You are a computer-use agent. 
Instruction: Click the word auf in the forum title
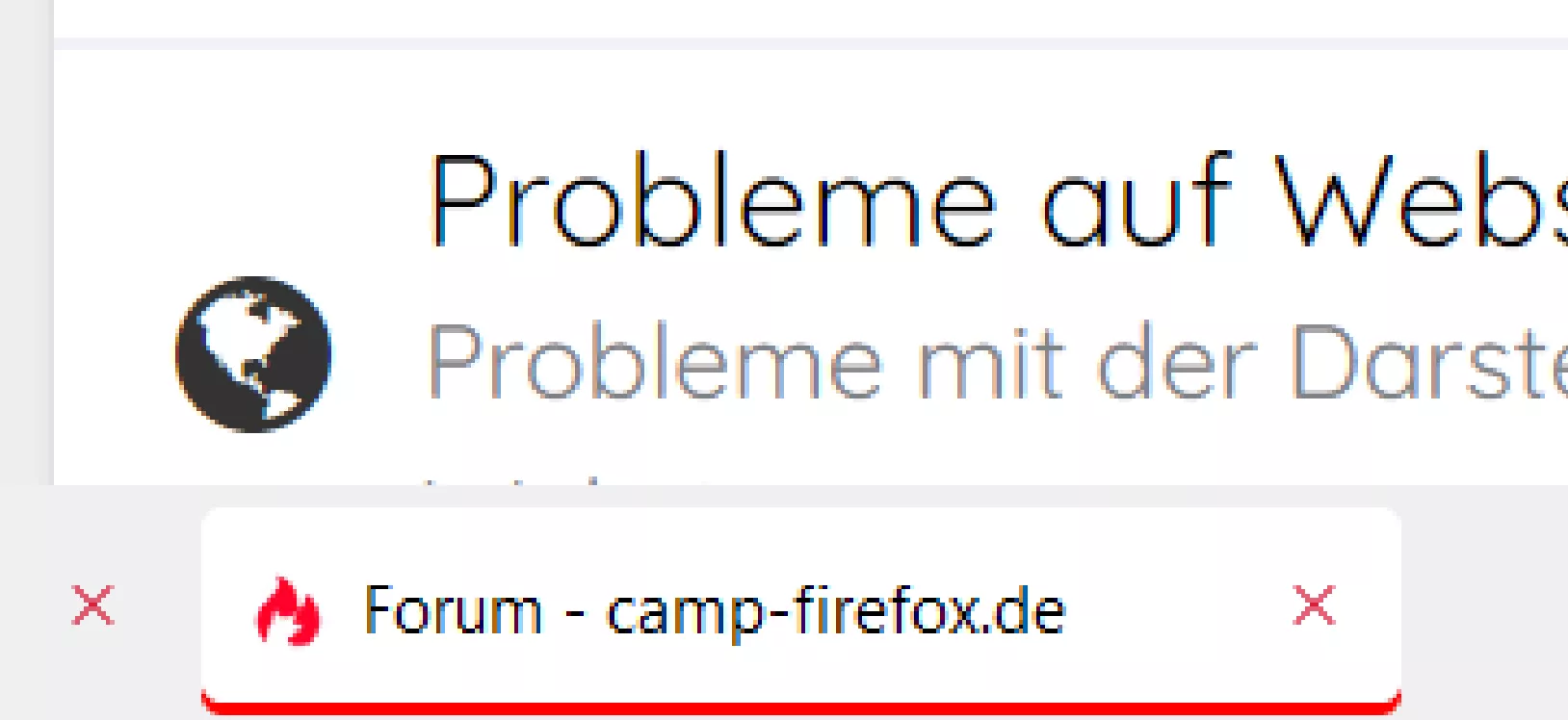point(1137,201)
